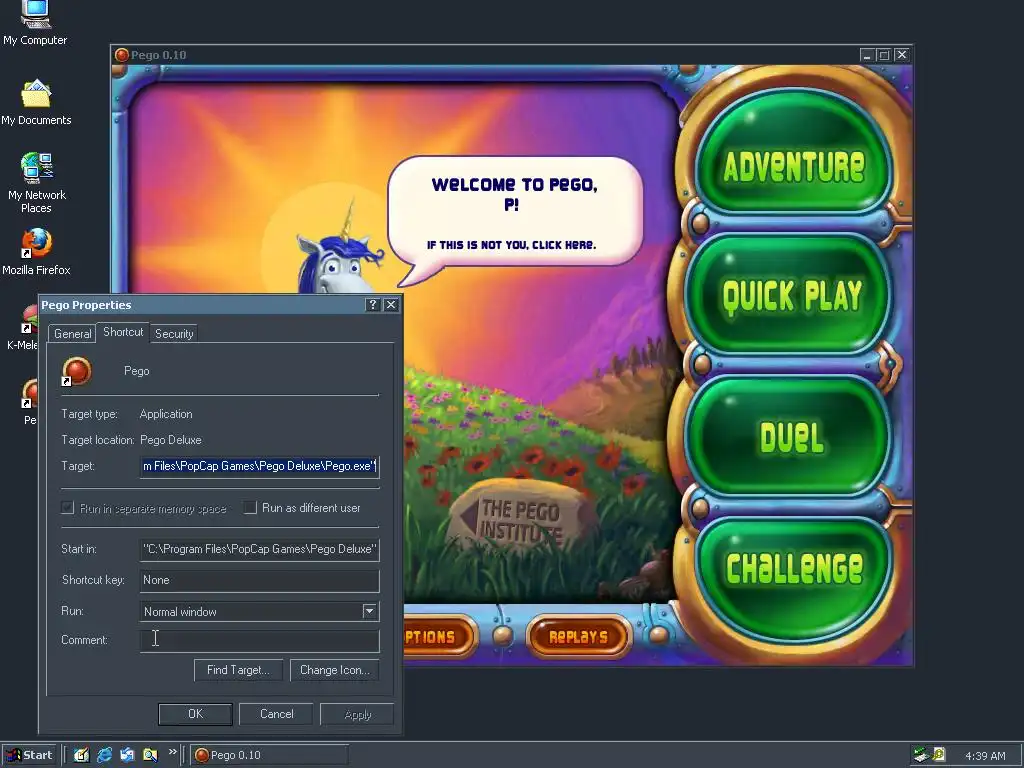
Task: Open the Security tab
Action: click(174, 334)
